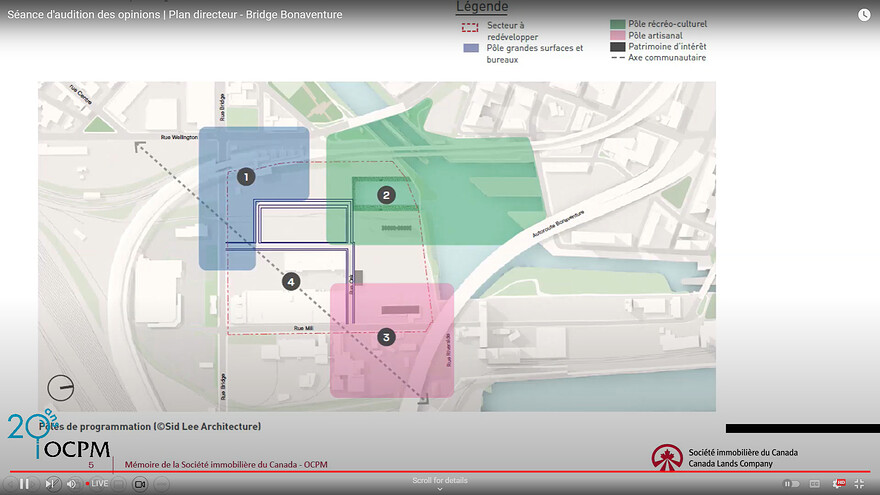The image size is (880, 495).
Task: Exit full screen mode
Action: click(x=859, y=484)
